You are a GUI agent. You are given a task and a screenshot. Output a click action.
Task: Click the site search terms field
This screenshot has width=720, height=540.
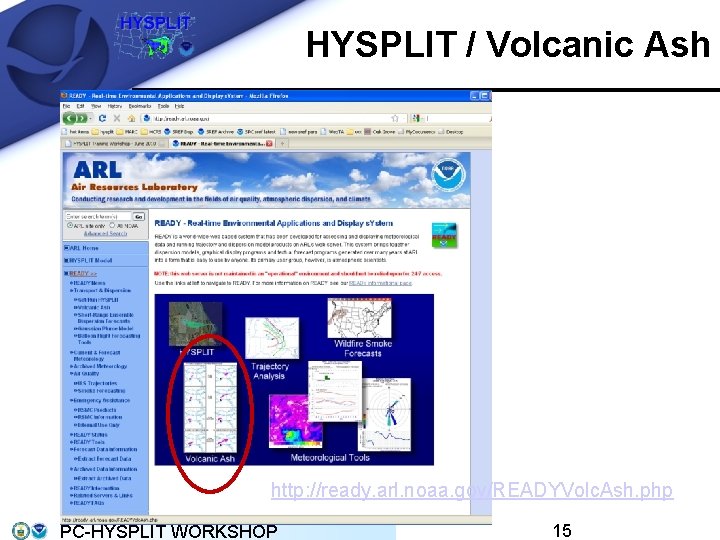[x=98, y=216]
